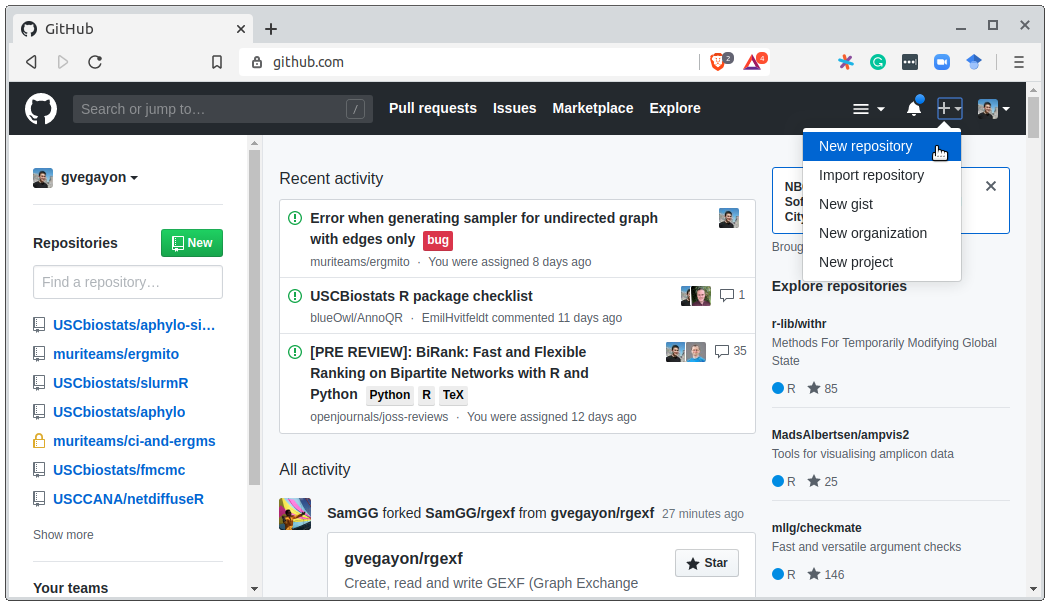
Task: Open Pull requests in header
Action: tap(433, 108)
